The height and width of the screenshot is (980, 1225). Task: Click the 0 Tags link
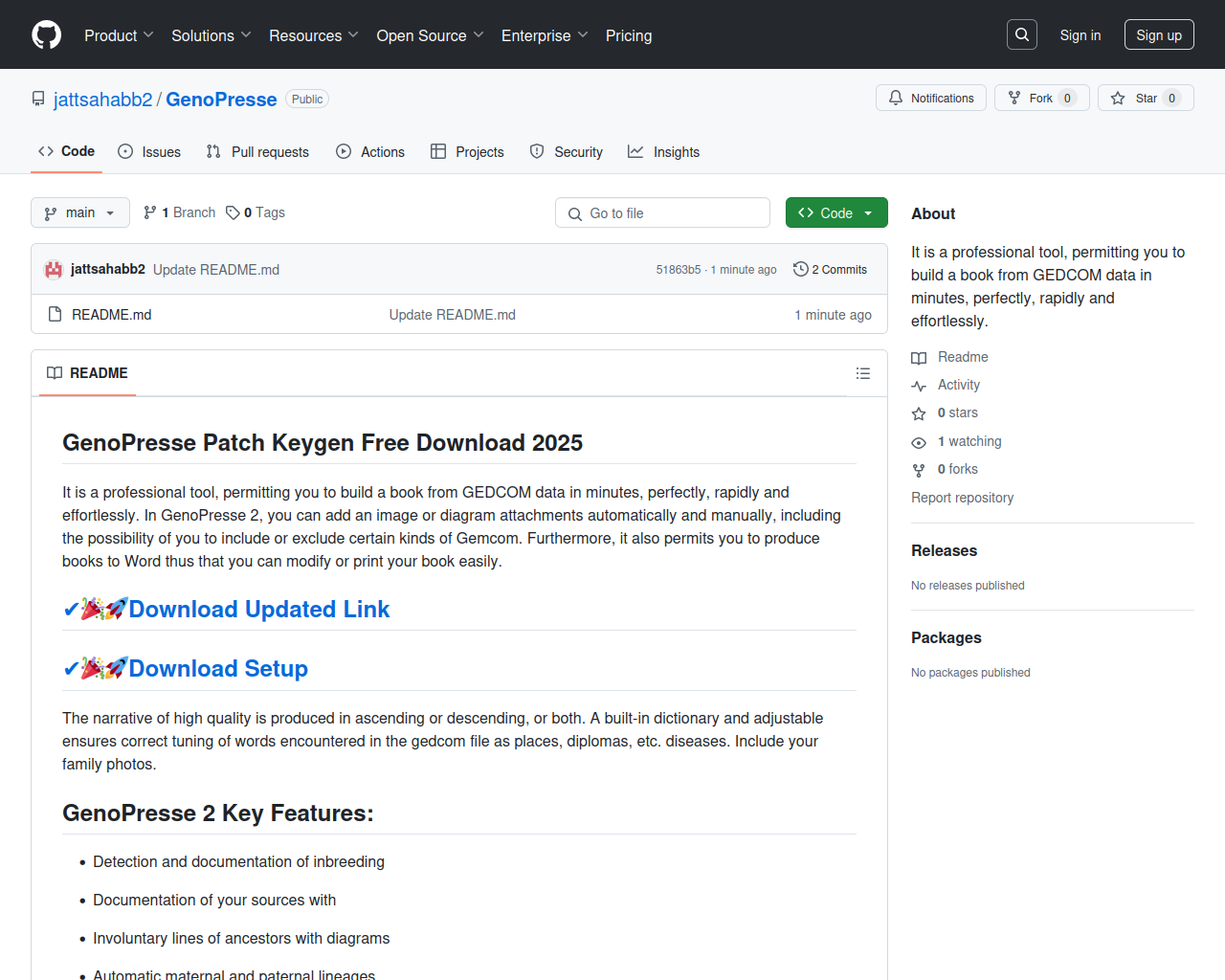click(256, 212)
